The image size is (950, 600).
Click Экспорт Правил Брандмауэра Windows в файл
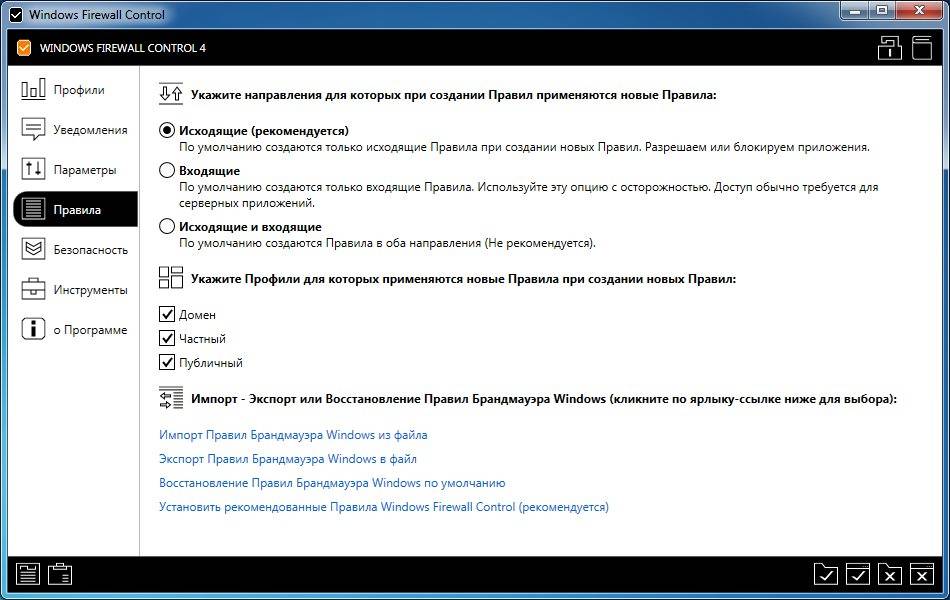tap(288, 459)
